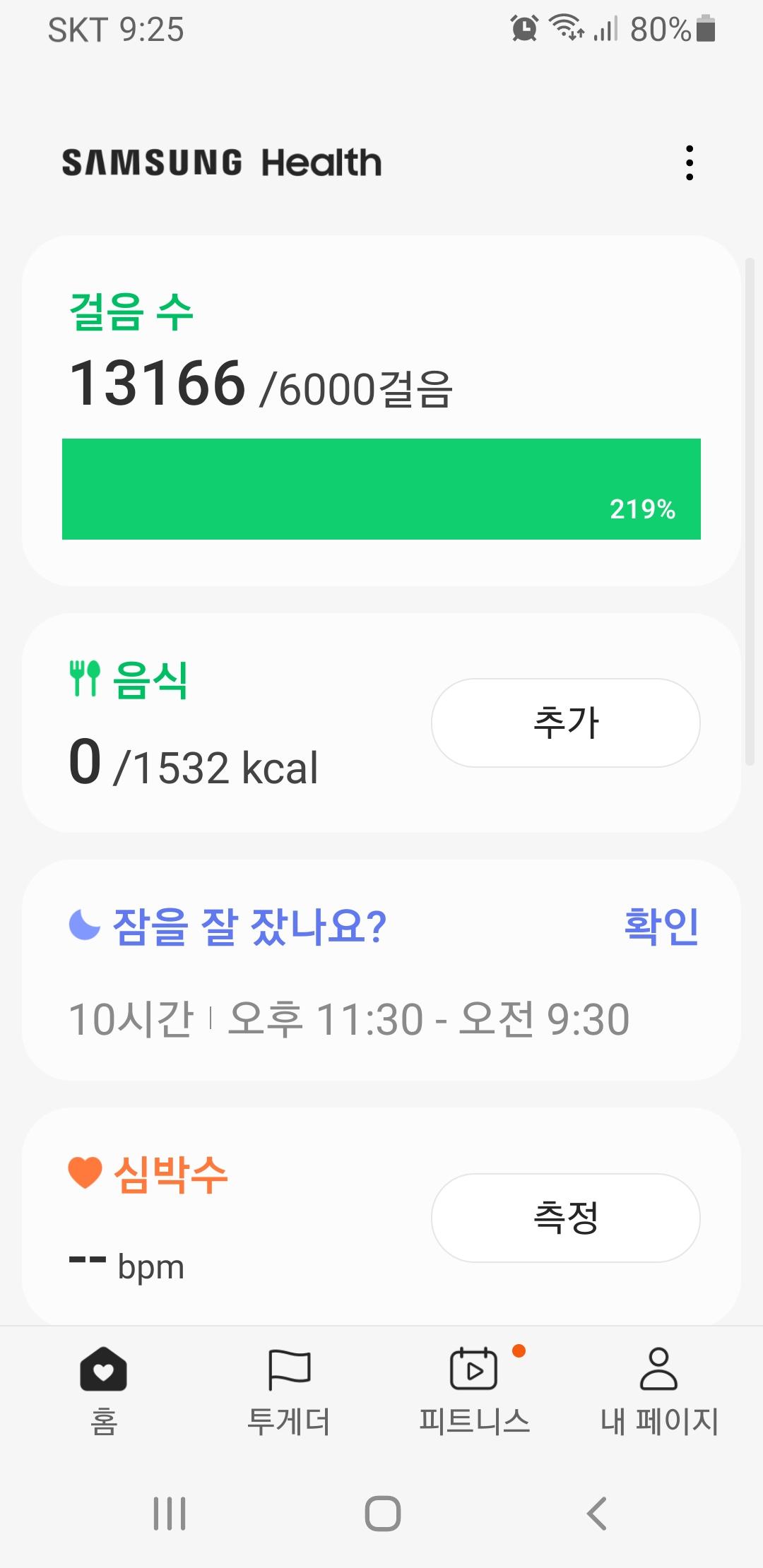Tap the alarm icon in status bar

click(524, 29)
